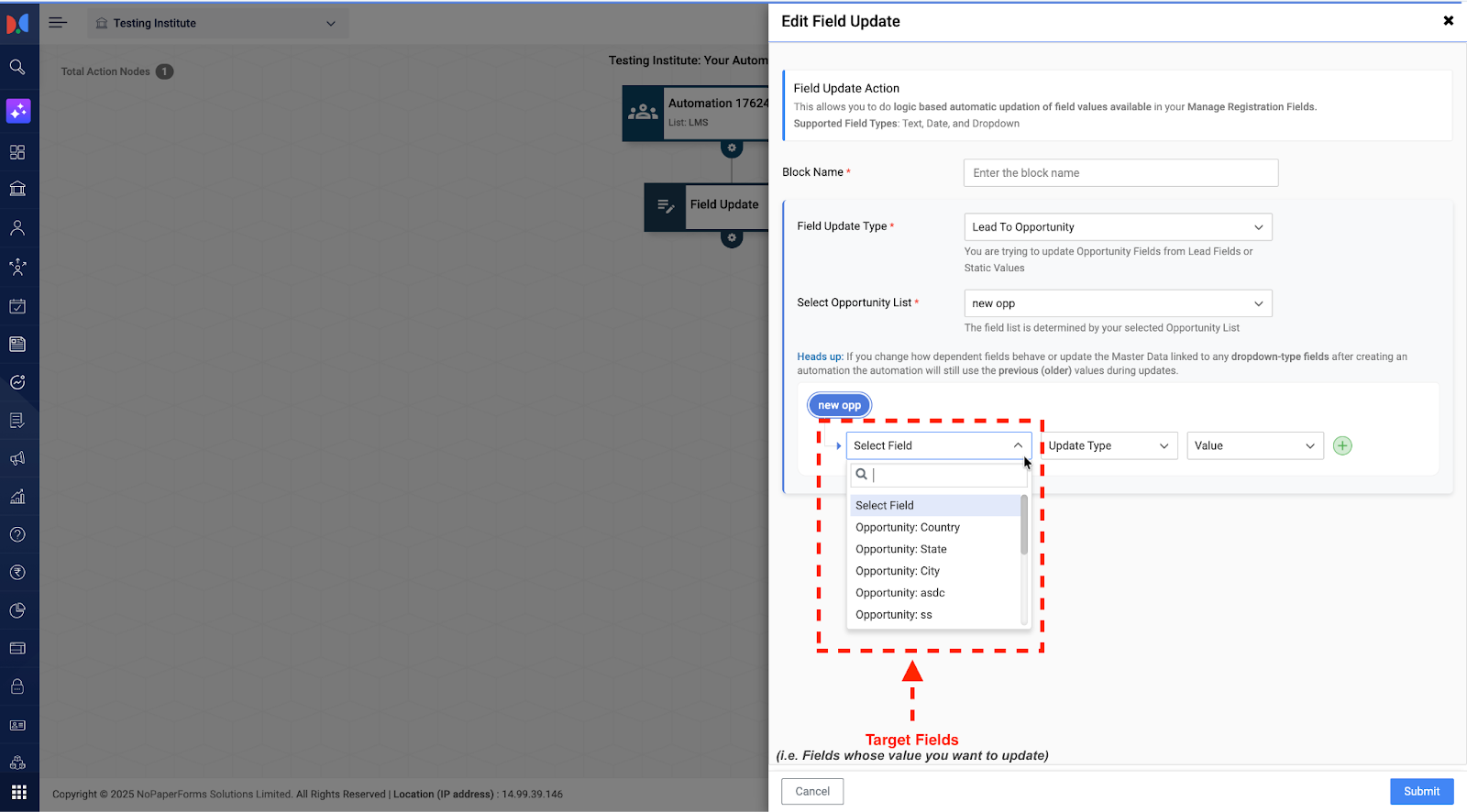Open the AI sparkle icon in sidebar

coord(18,111)
